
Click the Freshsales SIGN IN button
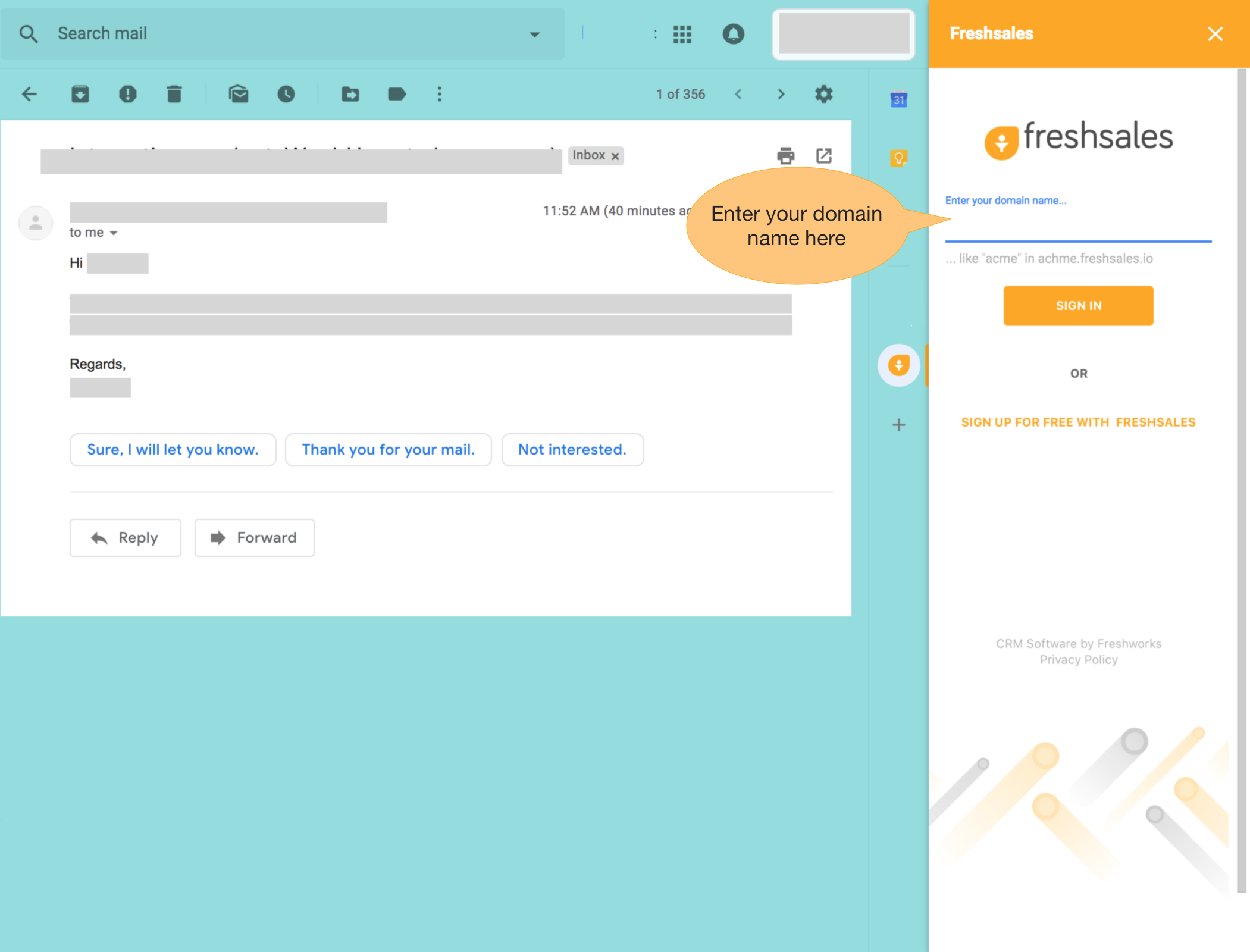point(1078,306)
